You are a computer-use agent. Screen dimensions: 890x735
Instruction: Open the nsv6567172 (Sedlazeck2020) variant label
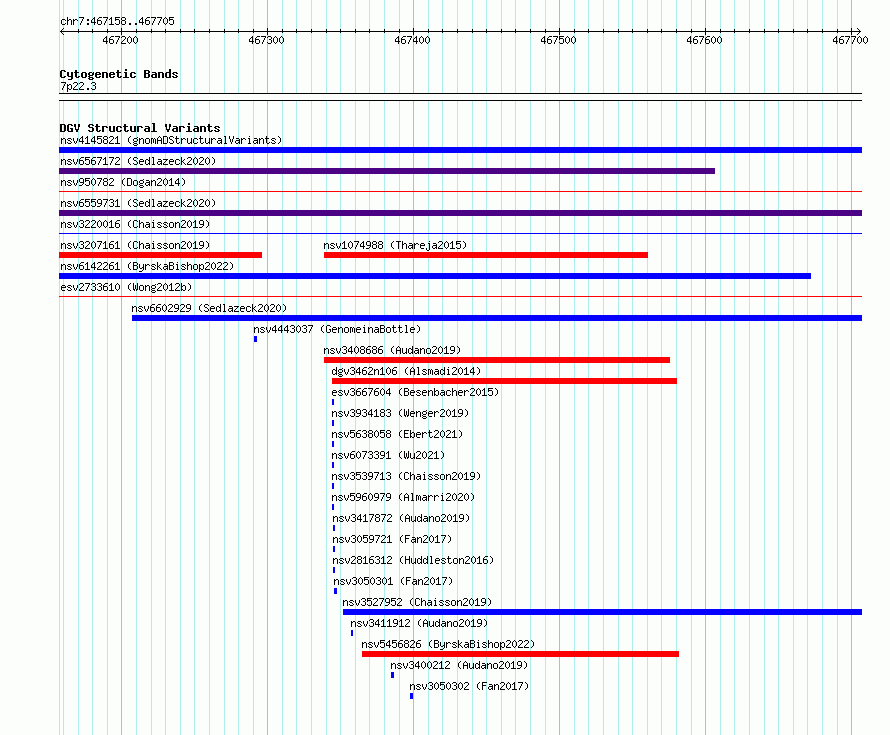point(138,161)
